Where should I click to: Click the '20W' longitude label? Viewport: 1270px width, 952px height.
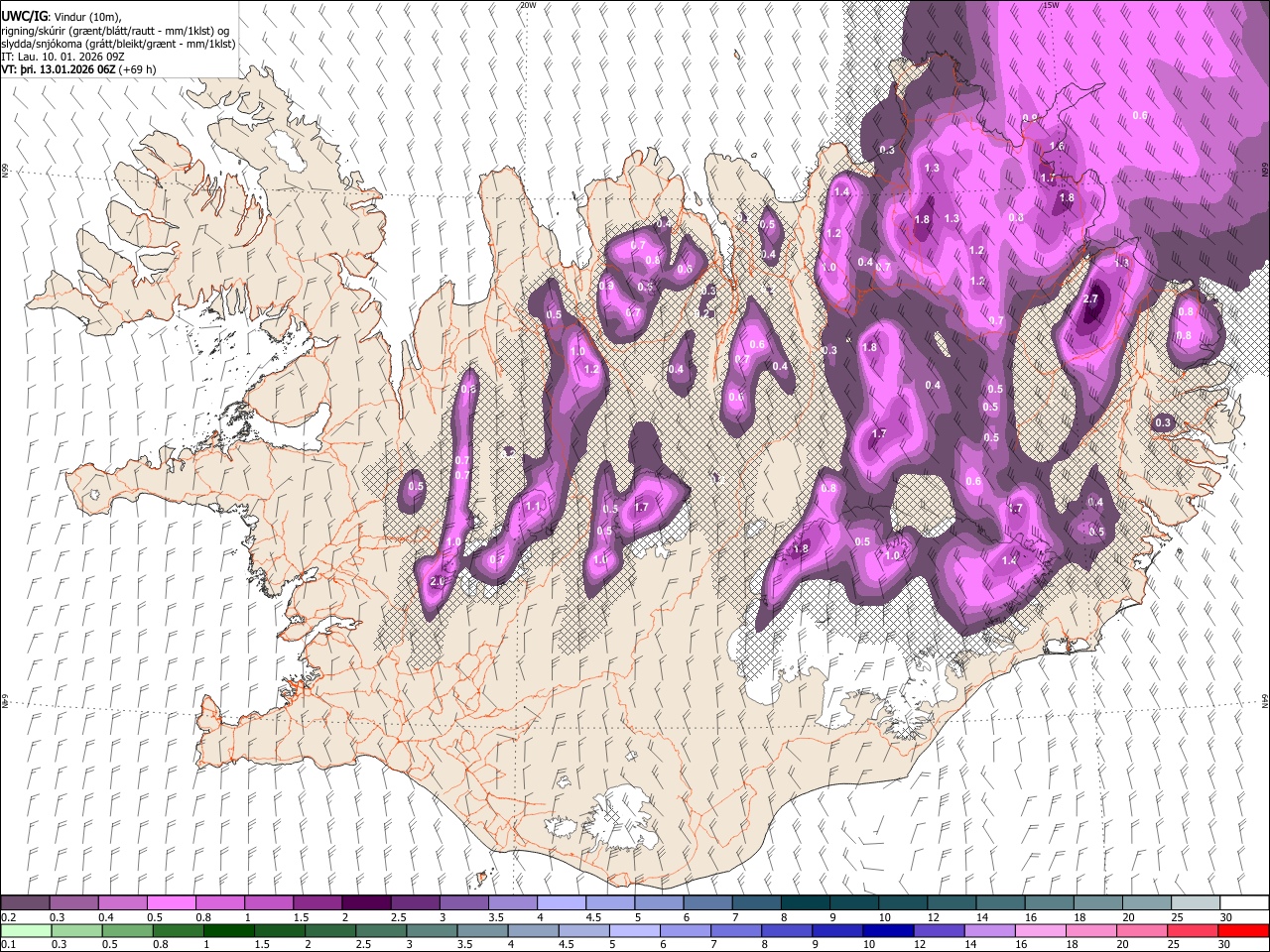click(x=528, y=5)
